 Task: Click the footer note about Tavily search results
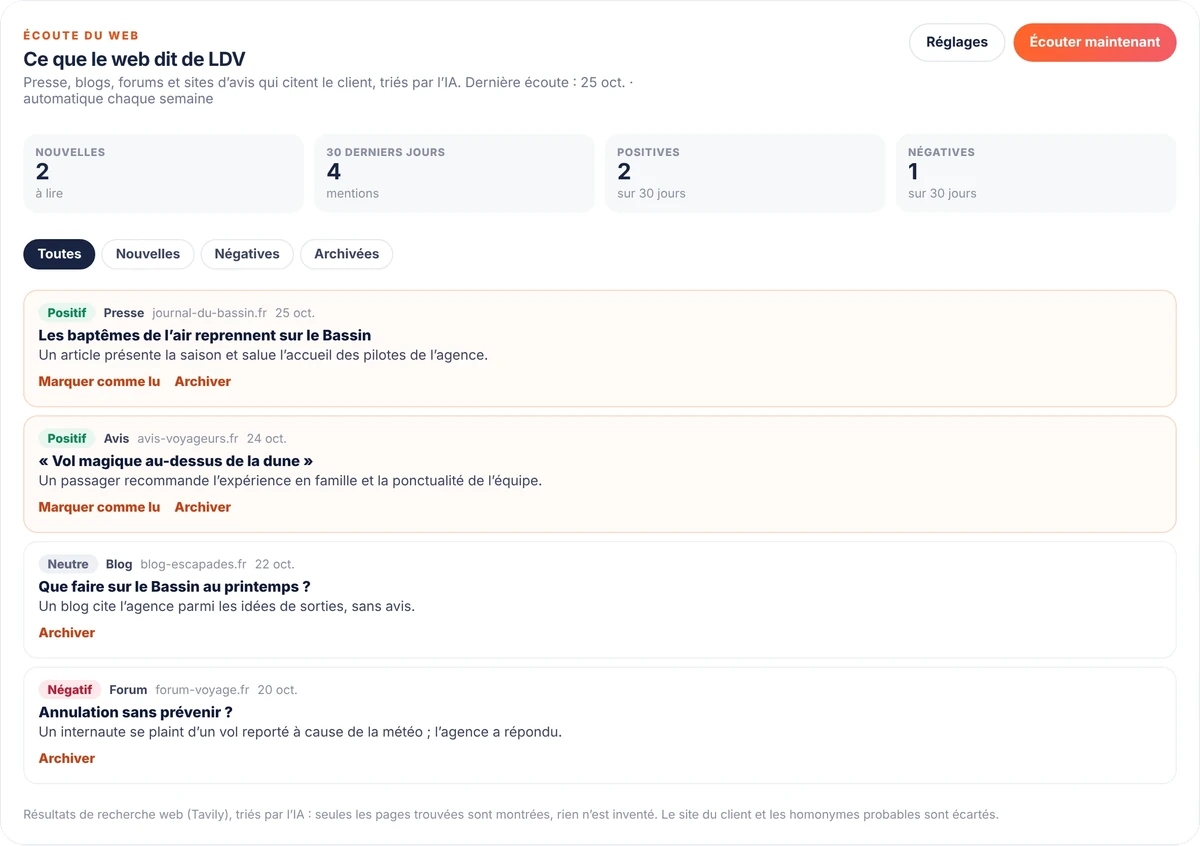(511, 815)
